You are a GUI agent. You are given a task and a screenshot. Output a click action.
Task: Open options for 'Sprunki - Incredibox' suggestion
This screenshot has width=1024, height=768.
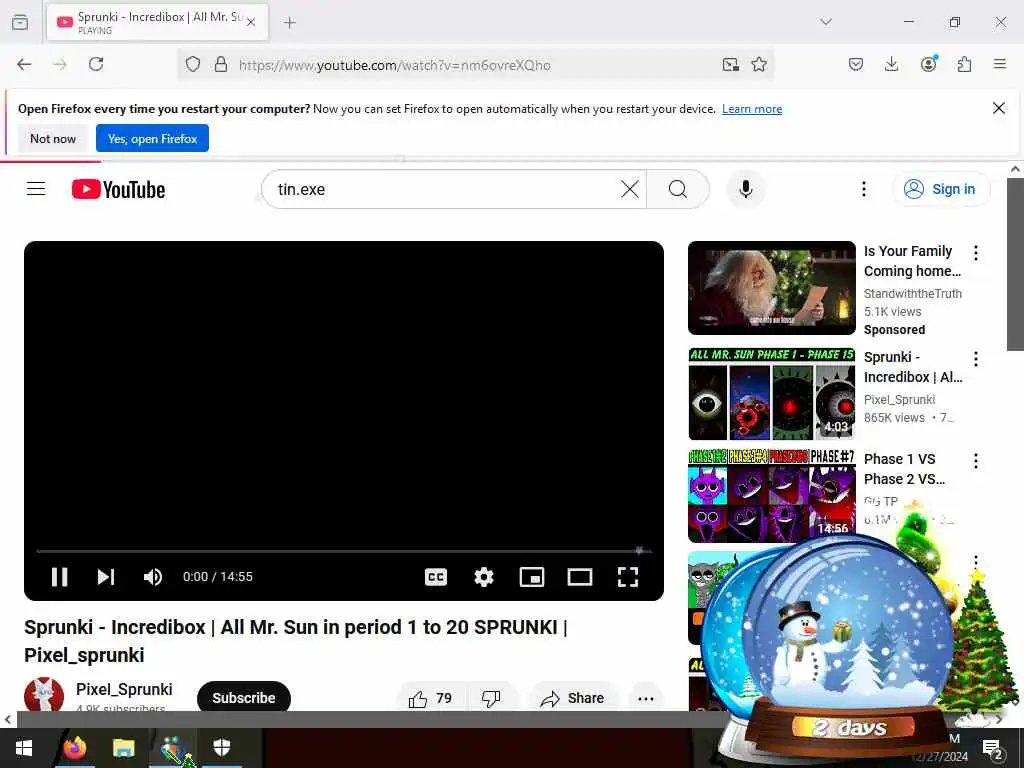[x=976, y=359]
